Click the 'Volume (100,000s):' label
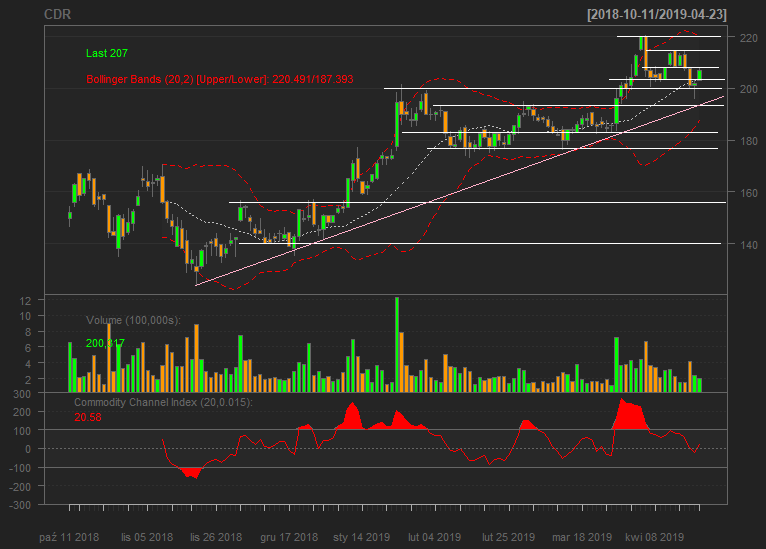Screen dimensions: 766x549 point(133,320)
